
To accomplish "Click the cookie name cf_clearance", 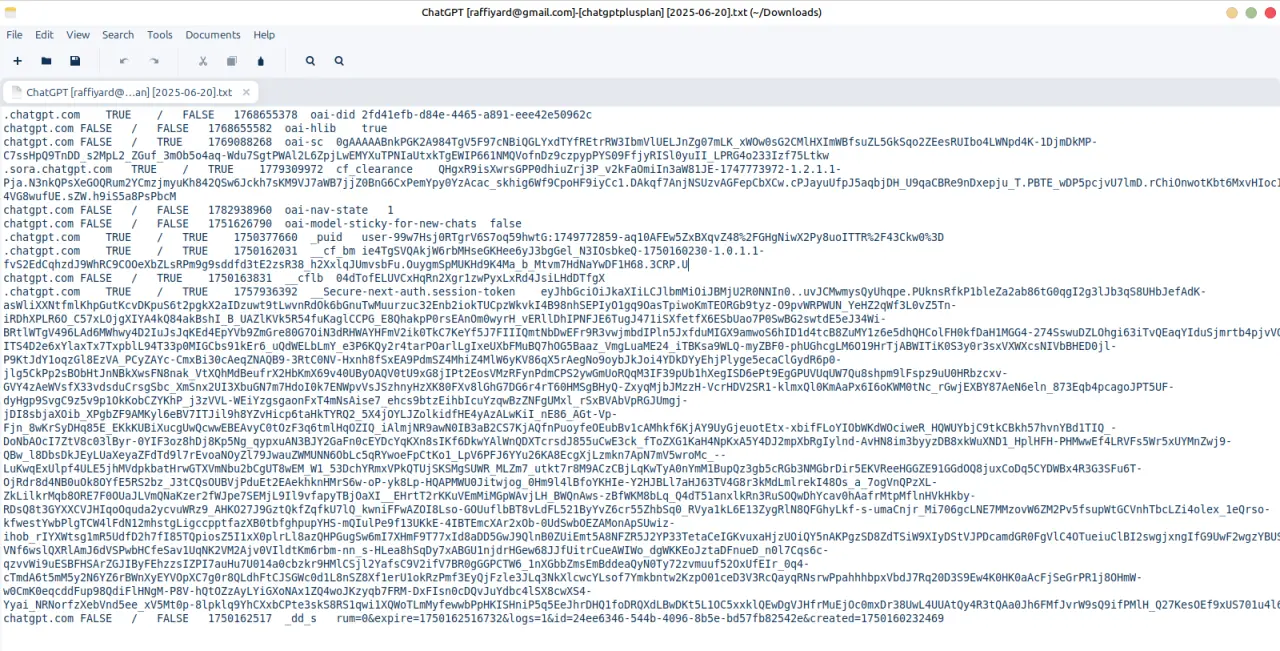I will pyautogui.click(x=374, y=170).
